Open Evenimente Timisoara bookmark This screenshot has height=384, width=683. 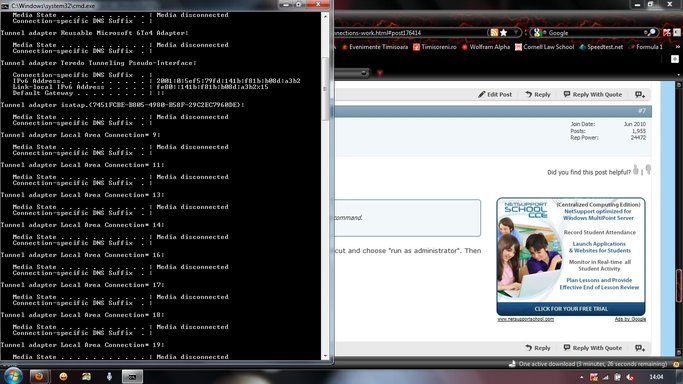375,47
